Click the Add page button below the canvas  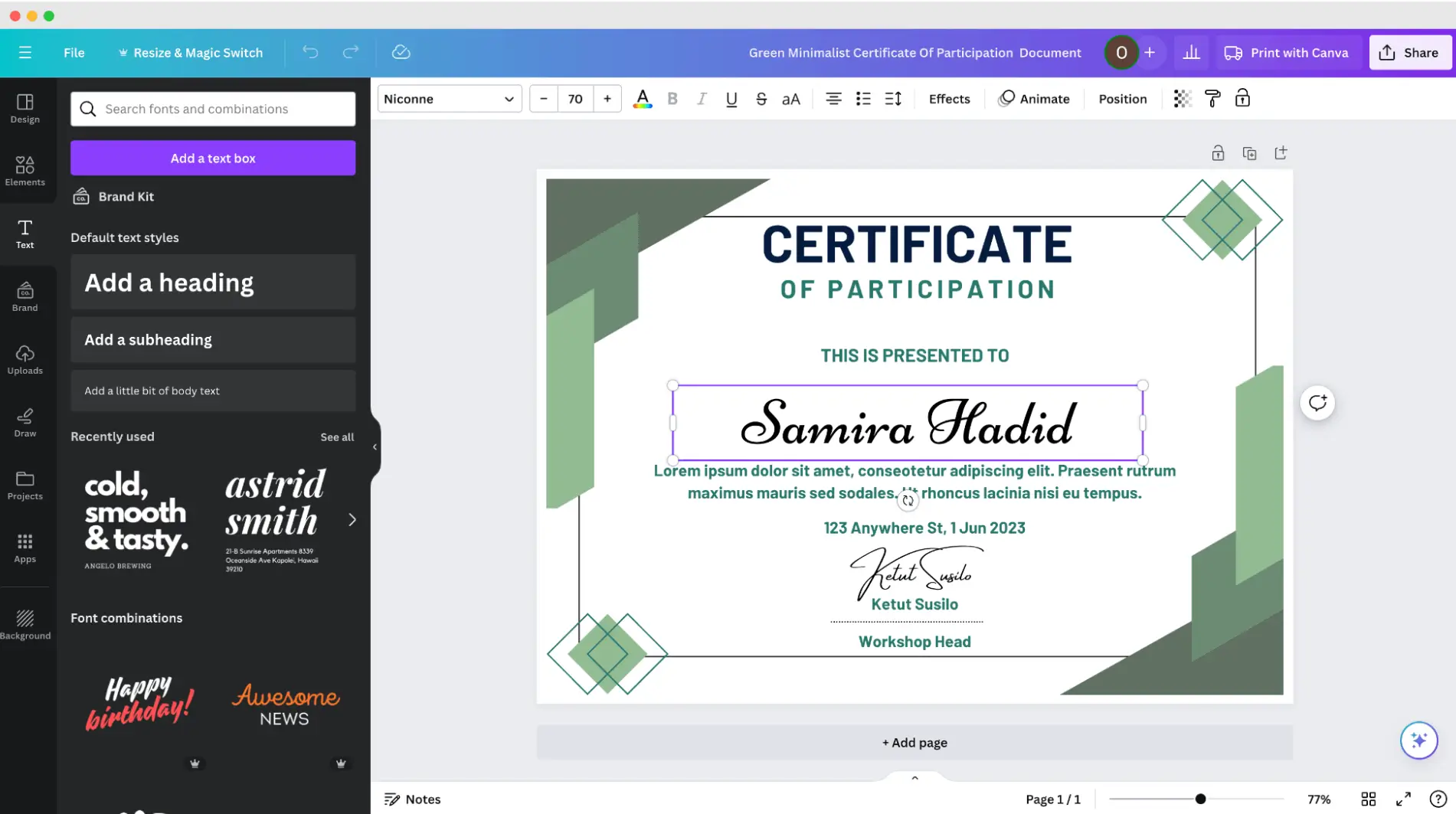pyautogui.click(x=914, y=742)
